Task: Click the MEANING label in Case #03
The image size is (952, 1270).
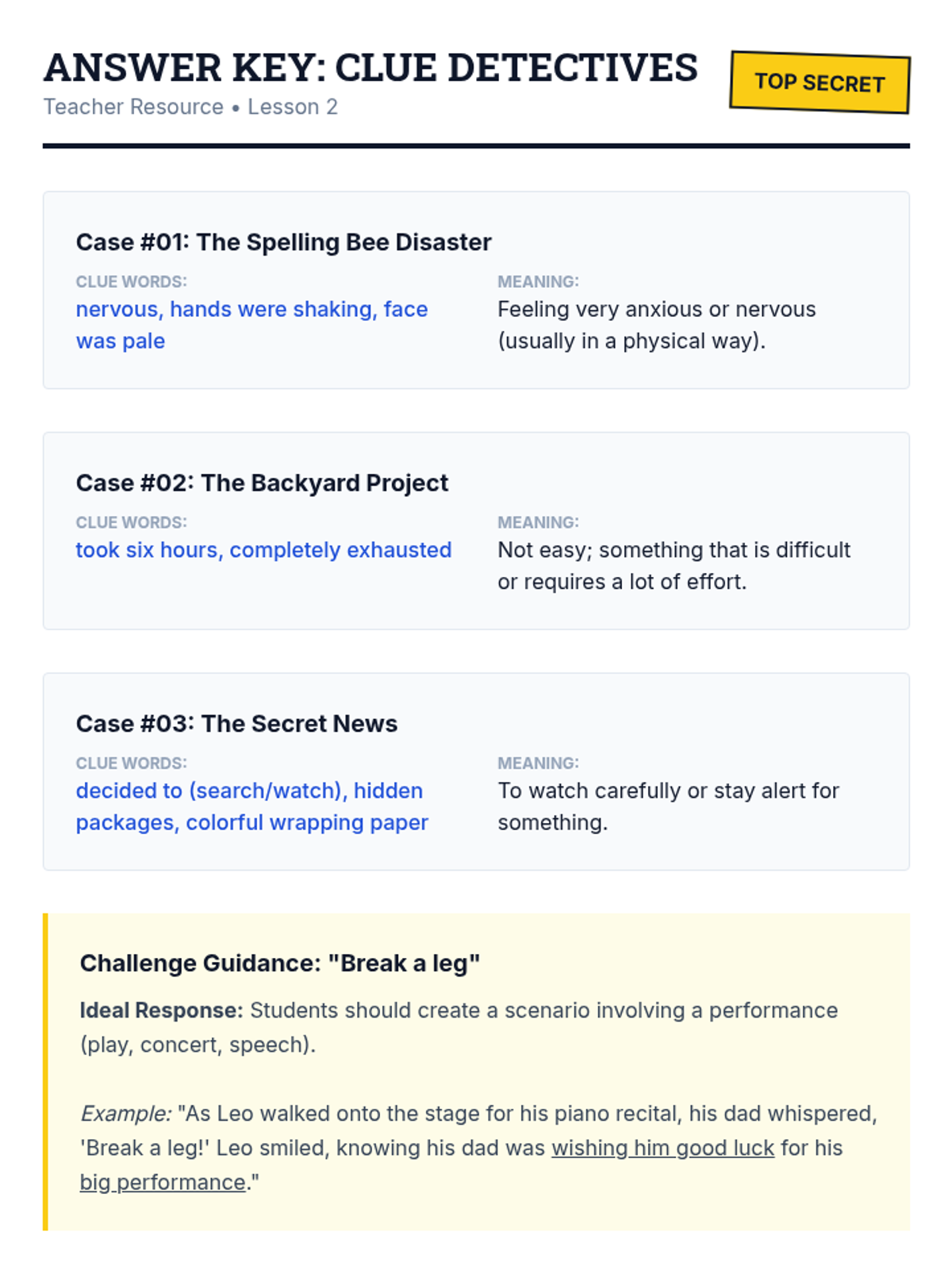Action: (538, 764)
